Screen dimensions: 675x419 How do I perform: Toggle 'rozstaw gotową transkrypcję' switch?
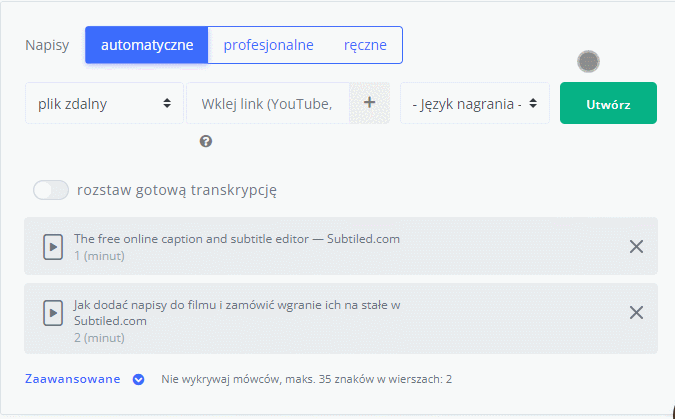tap(51, 190)
